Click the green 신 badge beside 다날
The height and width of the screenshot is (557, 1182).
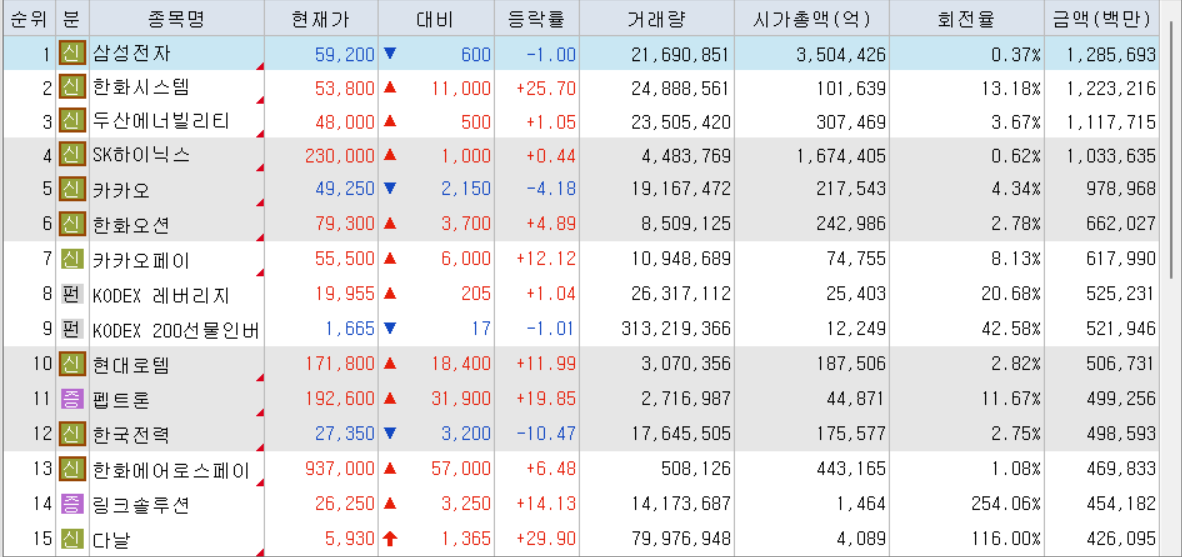(x=72, y=539)
